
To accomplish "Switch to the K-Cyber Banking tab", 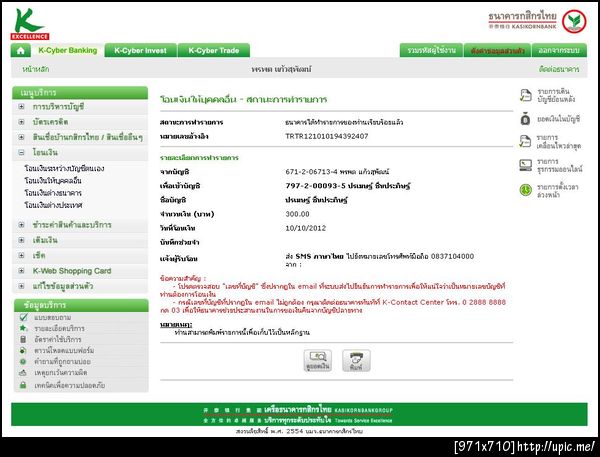I will tap(68, 51).
